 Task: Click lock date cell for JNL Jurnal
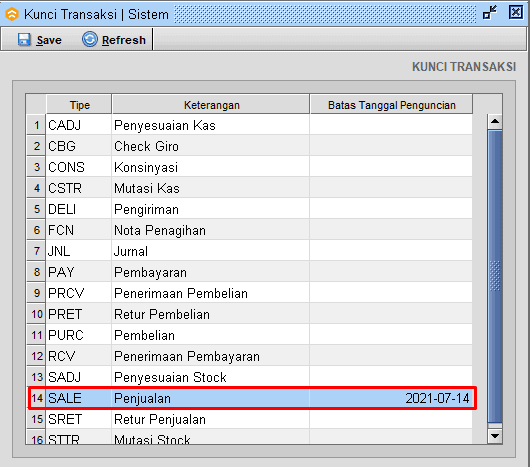(391, 251)
